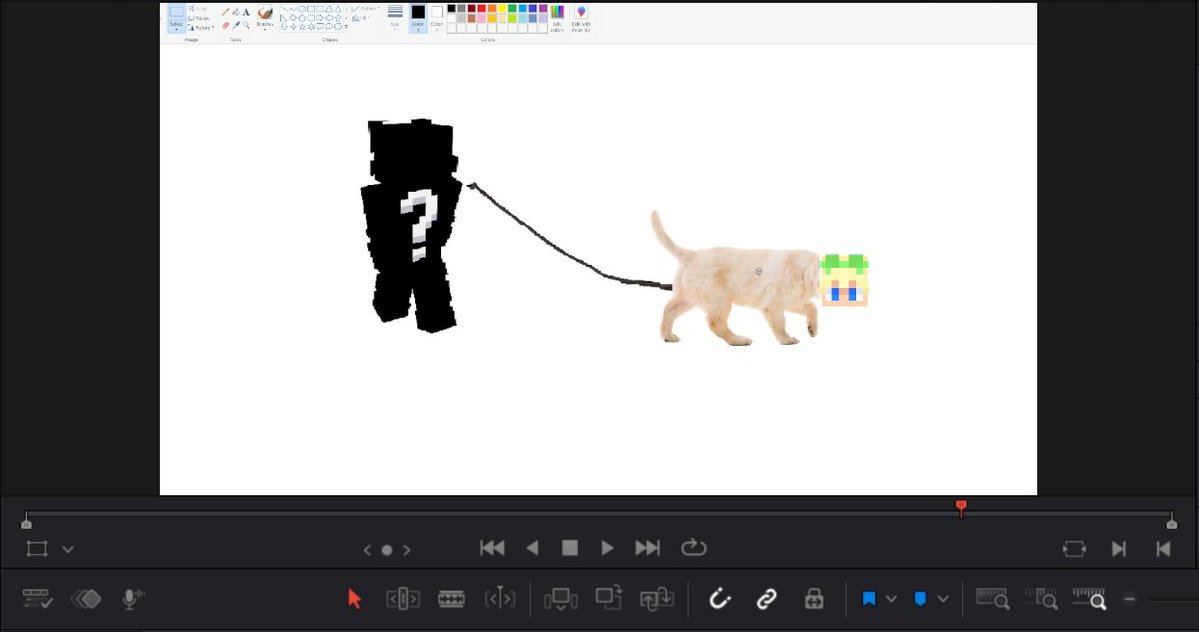The height and width of the screenshot is (632, 1199).
Task: Toggle Linked Selection chain icon
Action: [x=766, y=598]
